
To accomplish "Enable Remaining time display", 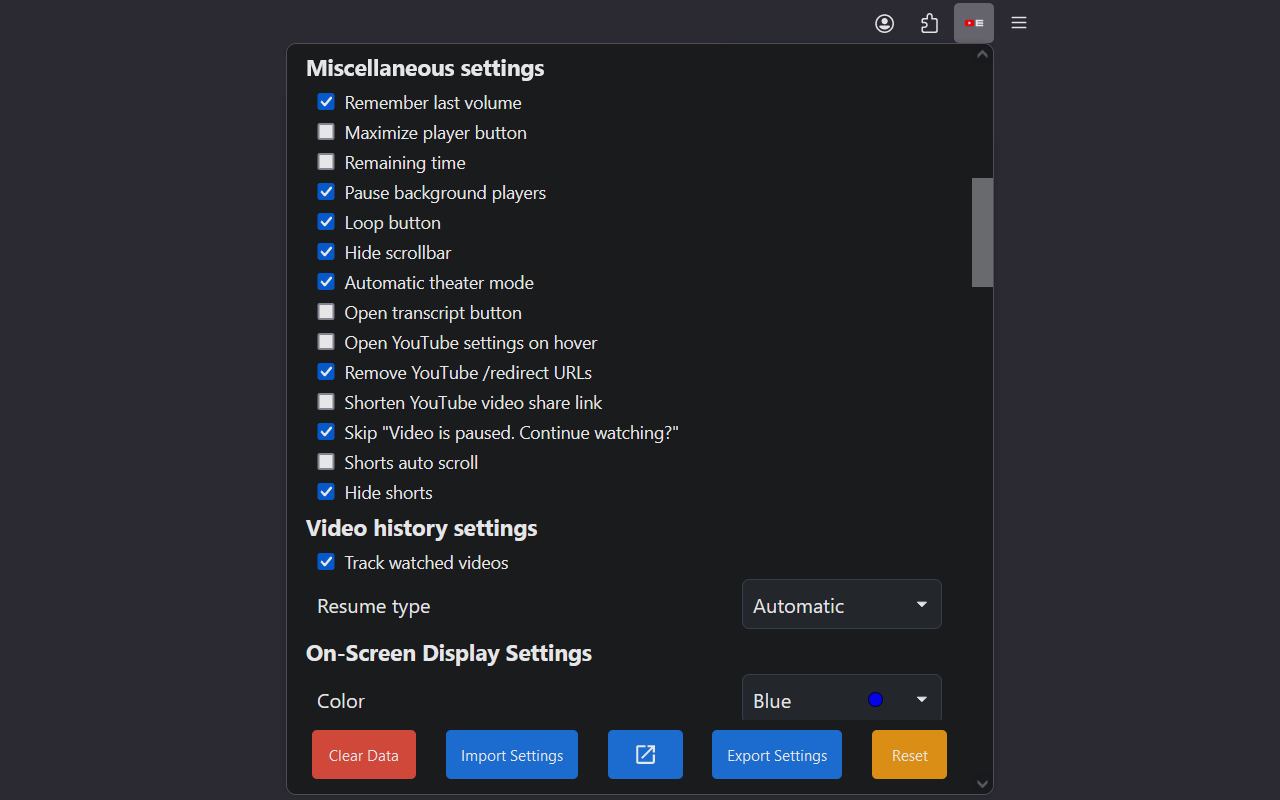I will pos(326,161).
